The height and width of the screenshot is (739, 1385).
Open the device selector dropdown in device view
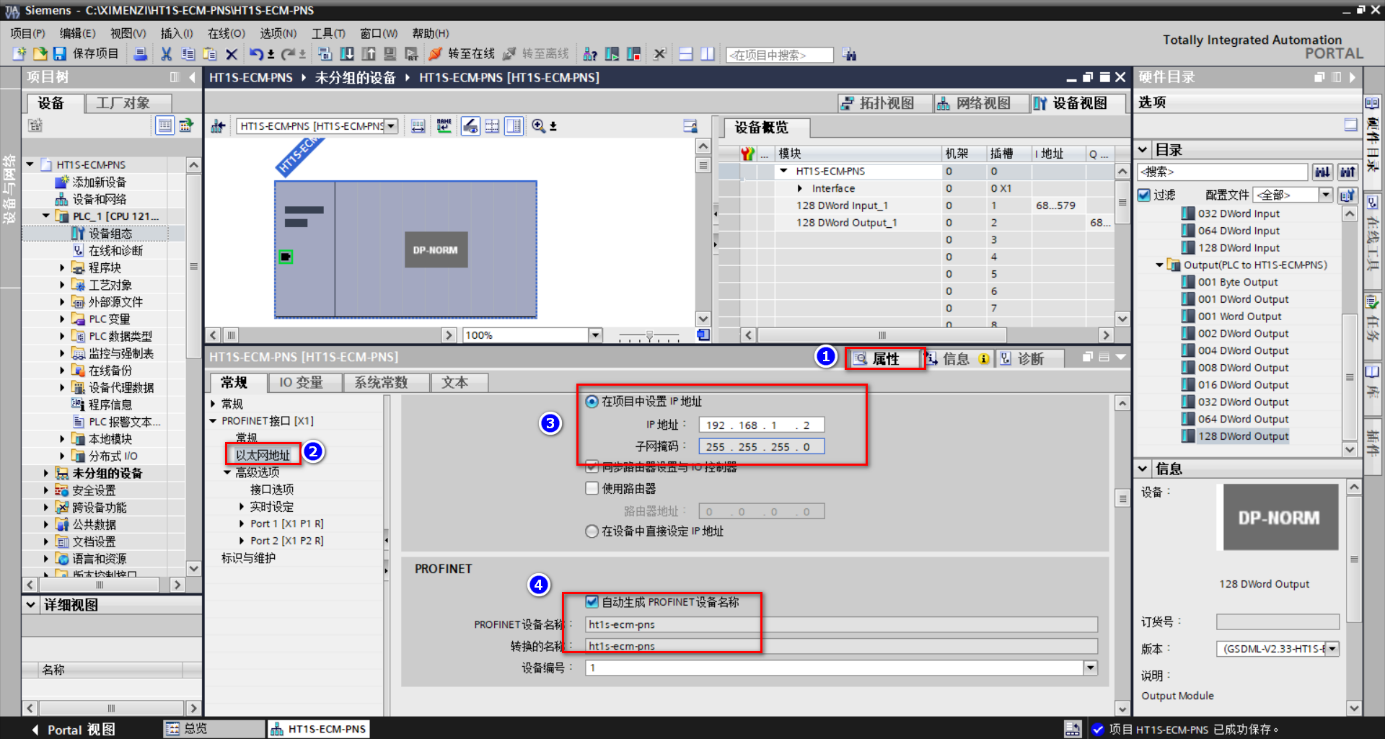pyautogui.click(x=391, y=126)
